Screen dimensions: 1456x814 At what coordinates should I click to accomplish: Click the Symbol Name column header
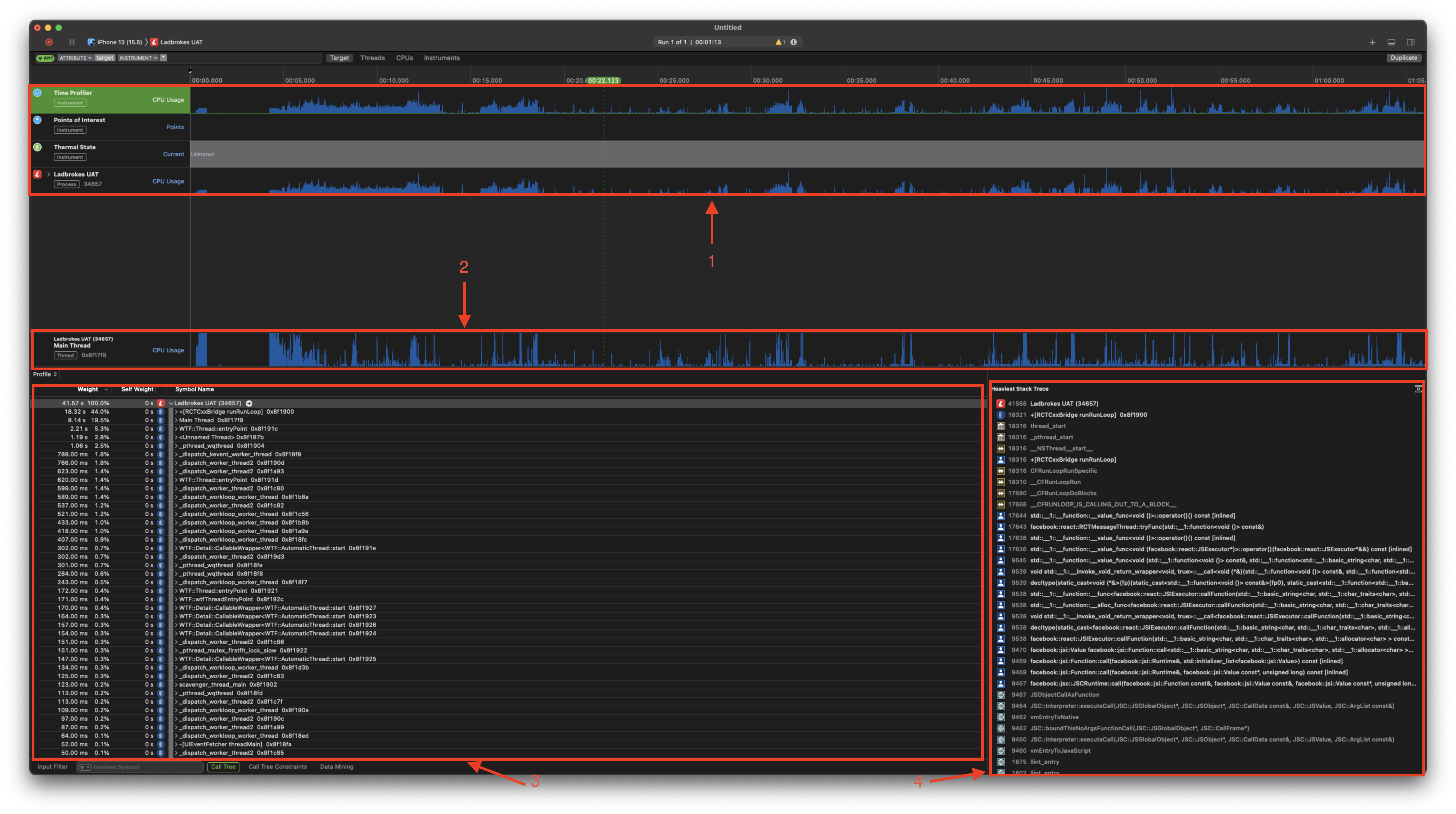tap(194, 389)
